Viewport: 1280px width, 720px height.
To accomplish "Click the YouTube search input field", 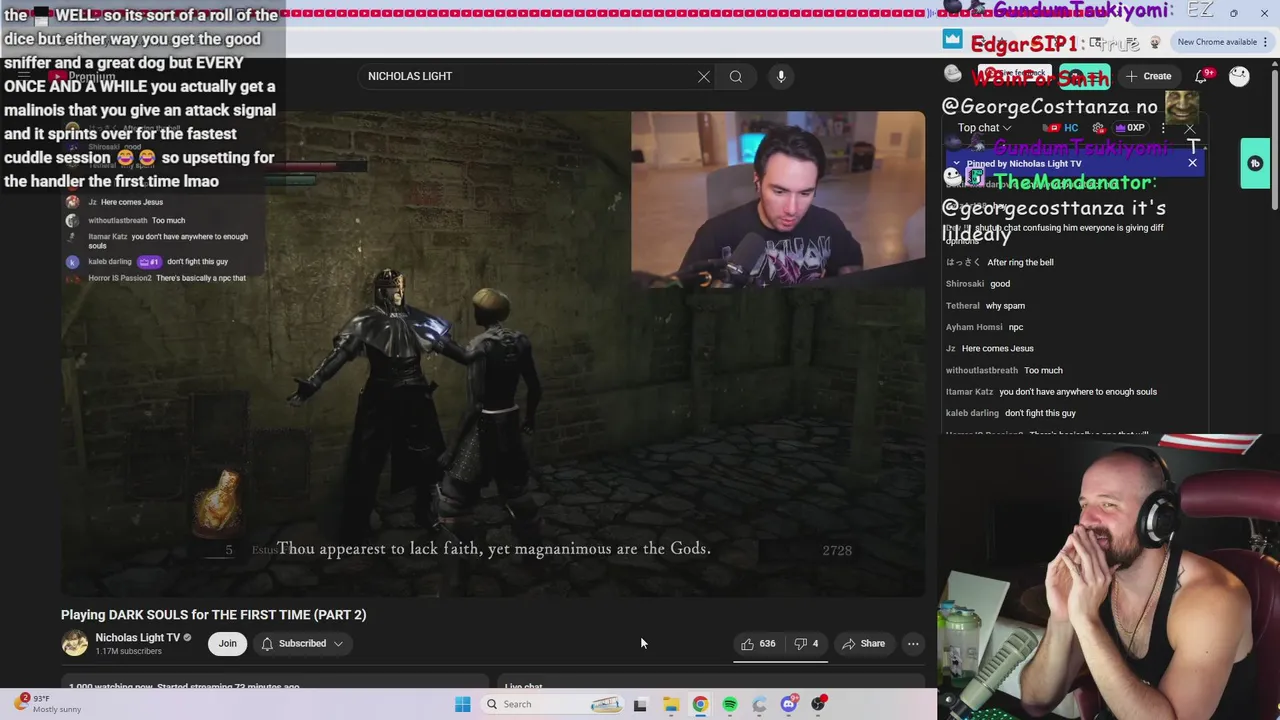I will 530,76.
